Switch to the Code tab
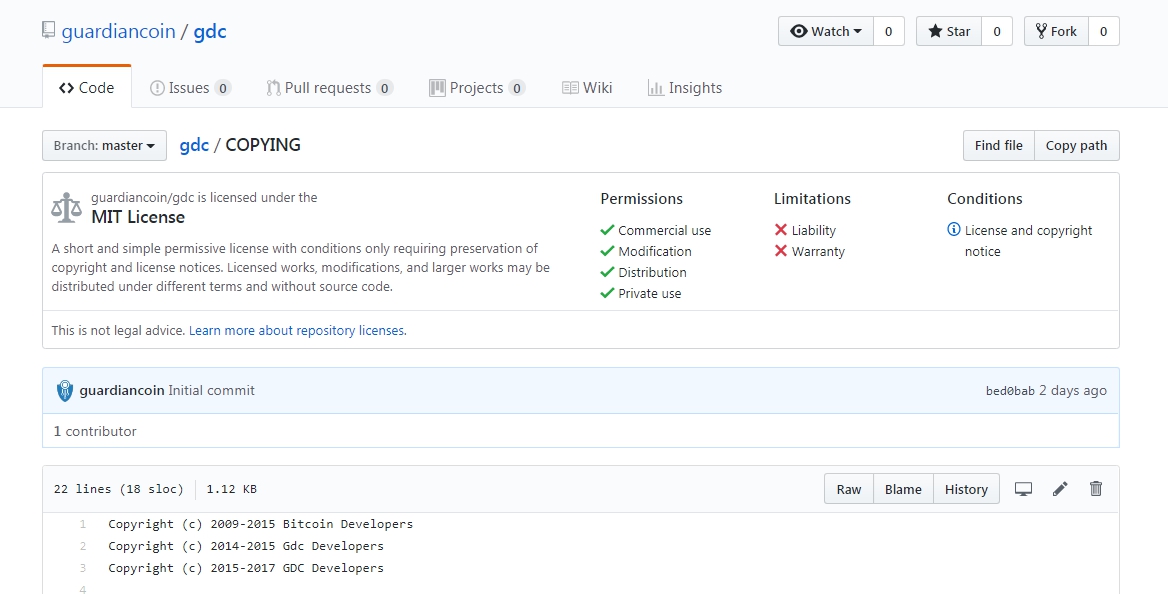 [86, 88]
